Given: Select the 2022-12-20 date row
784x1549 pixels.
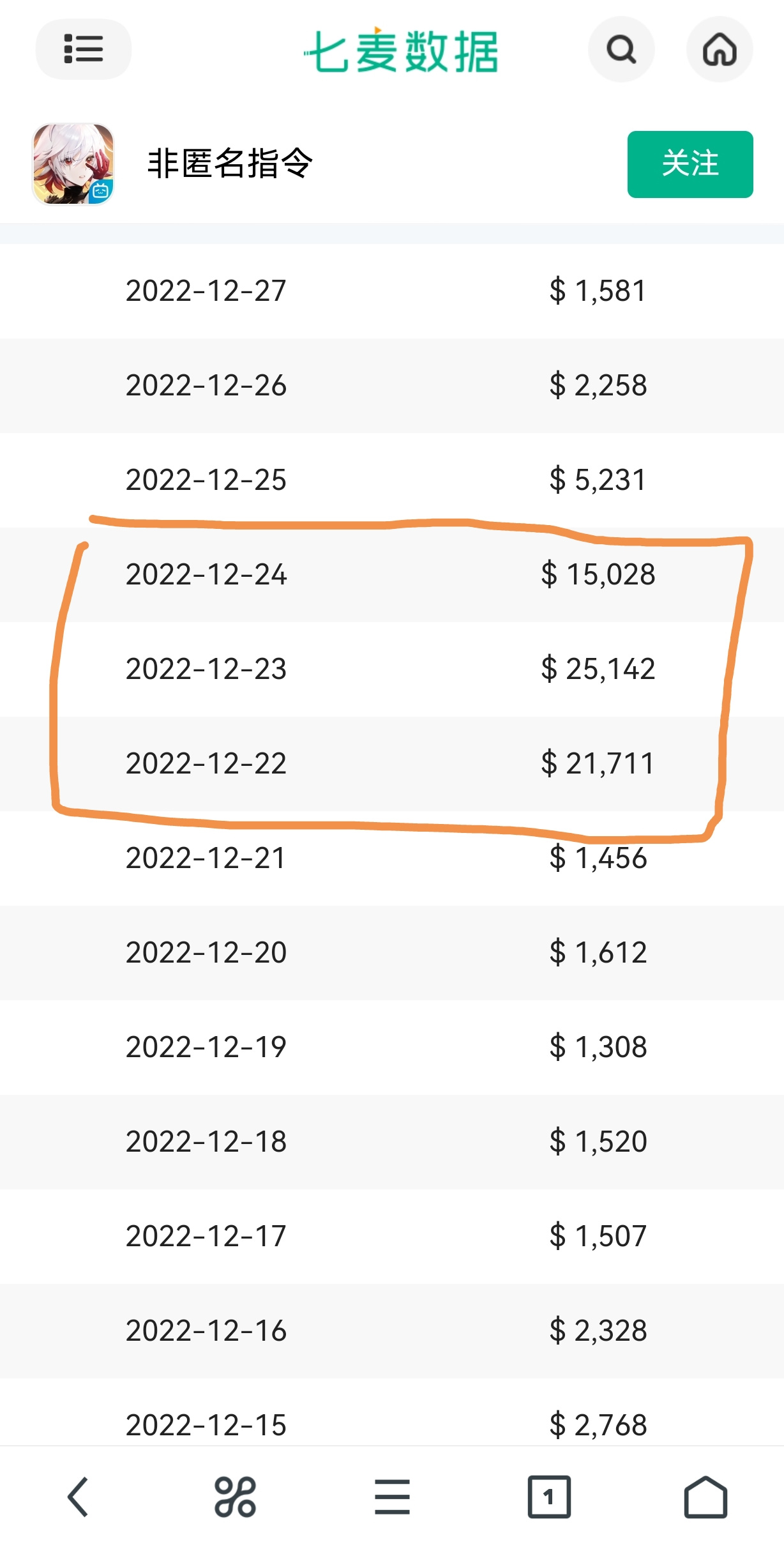Looking at the screenshot, I should coord(392,953).
